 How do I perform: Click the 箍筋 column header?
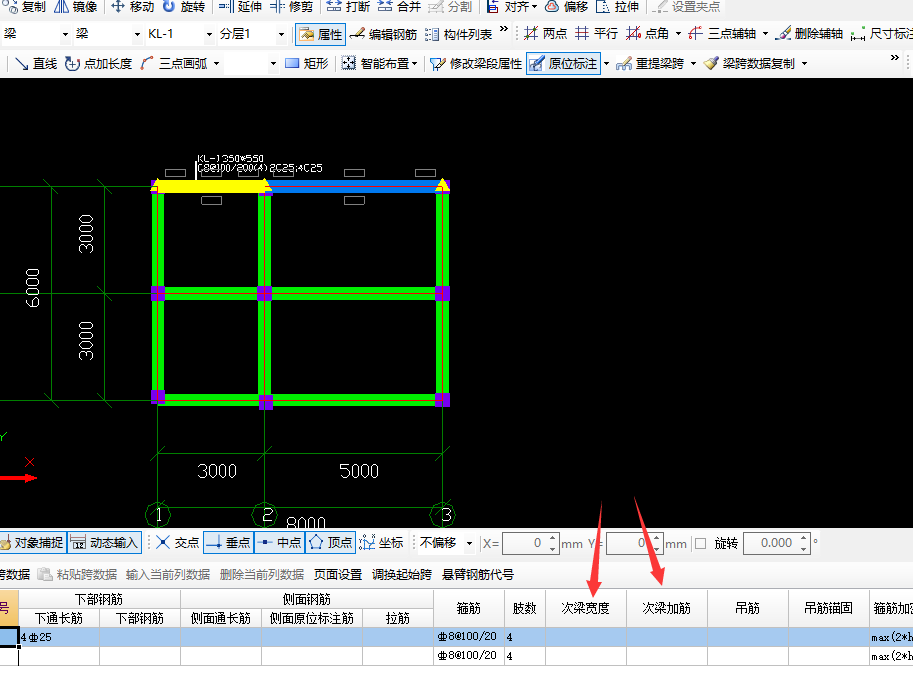tap(469, 608)
